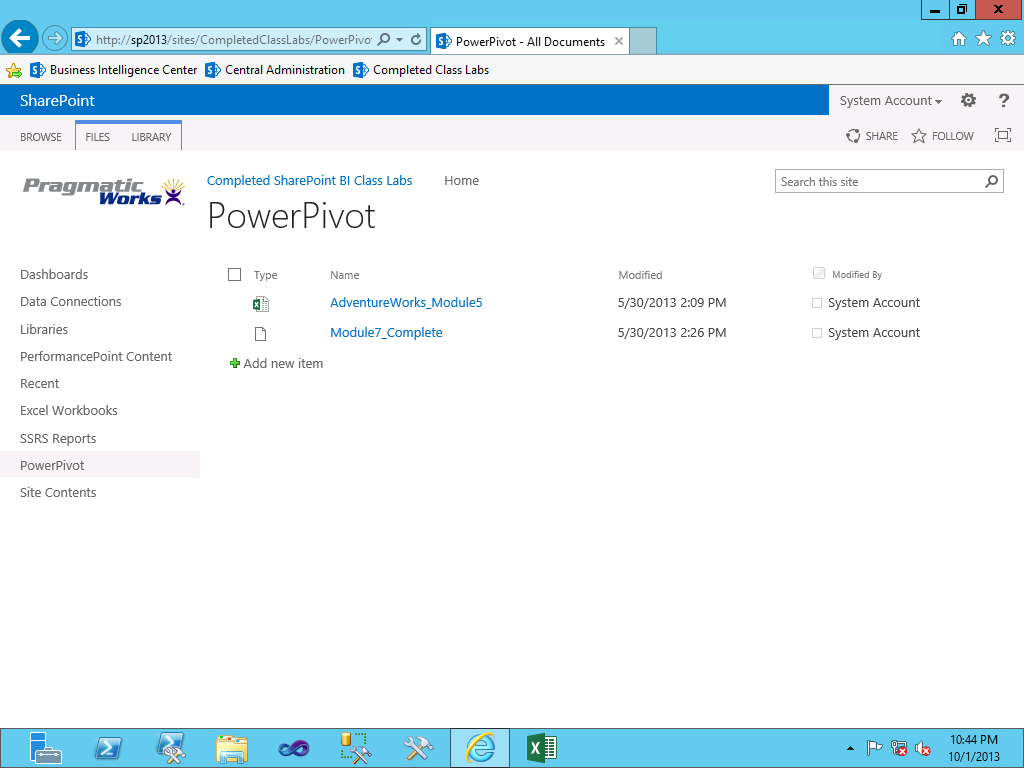Sort by the Modified By column header
This screenshot has height=768, width=1024.
(x=857, y=274)
